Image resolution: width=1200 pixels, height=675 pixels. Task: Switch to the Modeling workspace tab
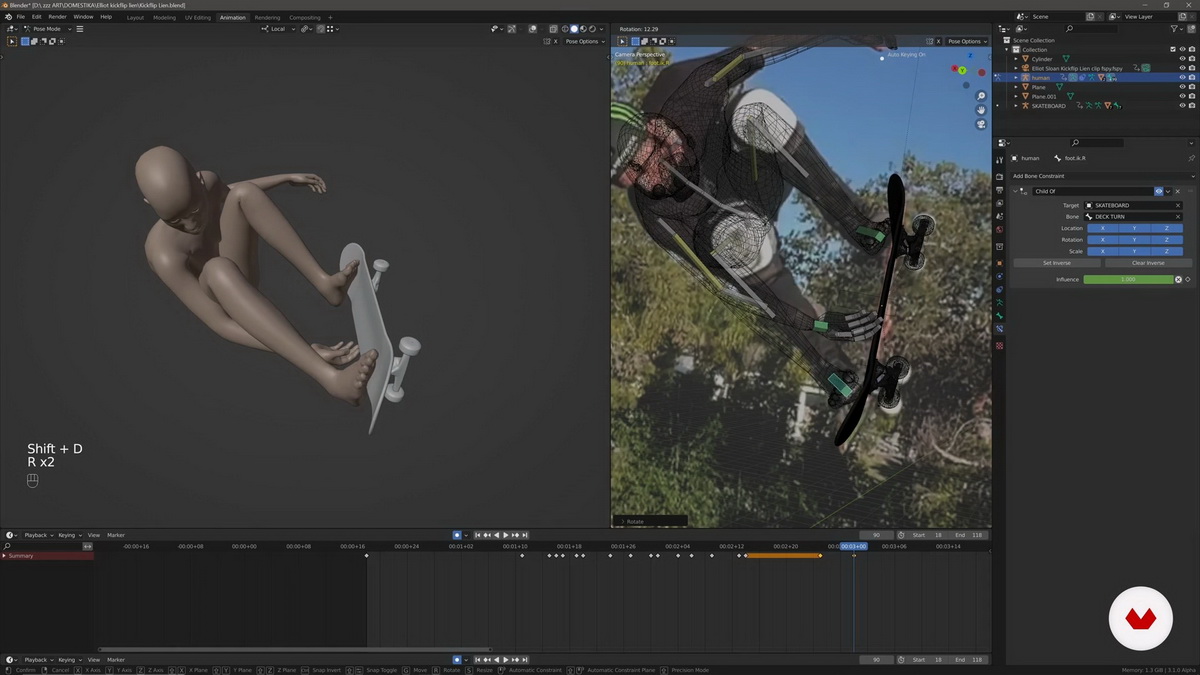(x=164, y=17)
